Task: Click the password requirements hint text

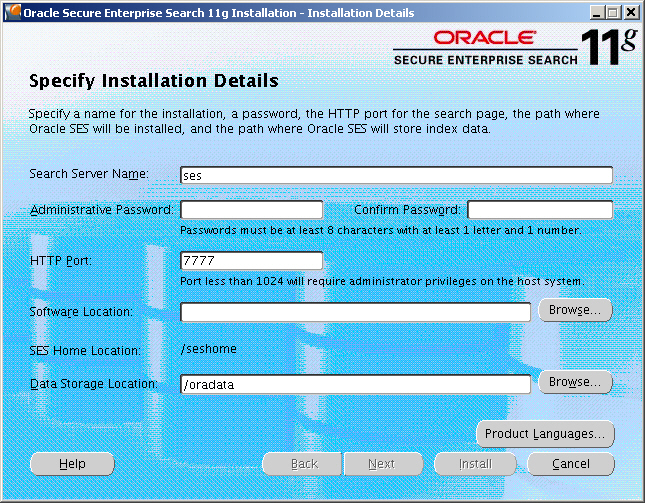Action: 381,230
